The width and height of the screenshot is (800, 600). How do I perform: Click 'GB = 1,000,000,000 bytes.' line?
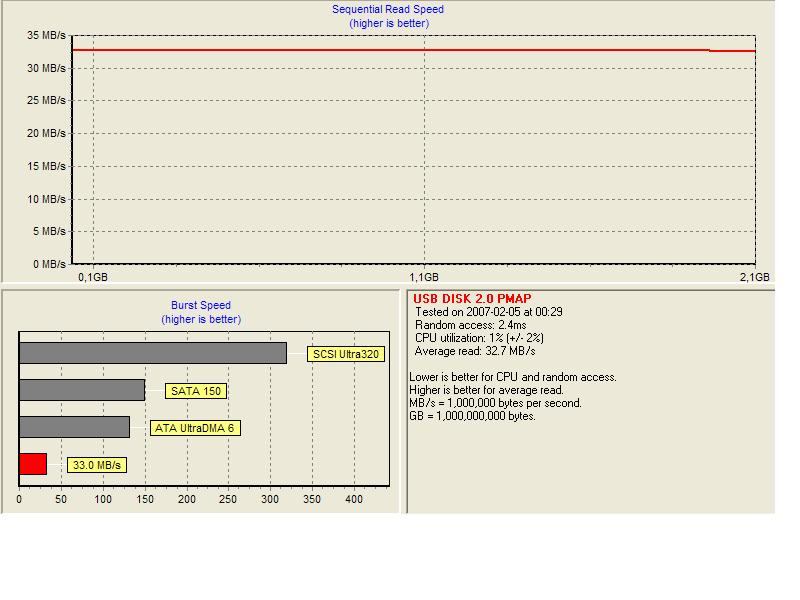pyautogui.click(x=472, y=416)
